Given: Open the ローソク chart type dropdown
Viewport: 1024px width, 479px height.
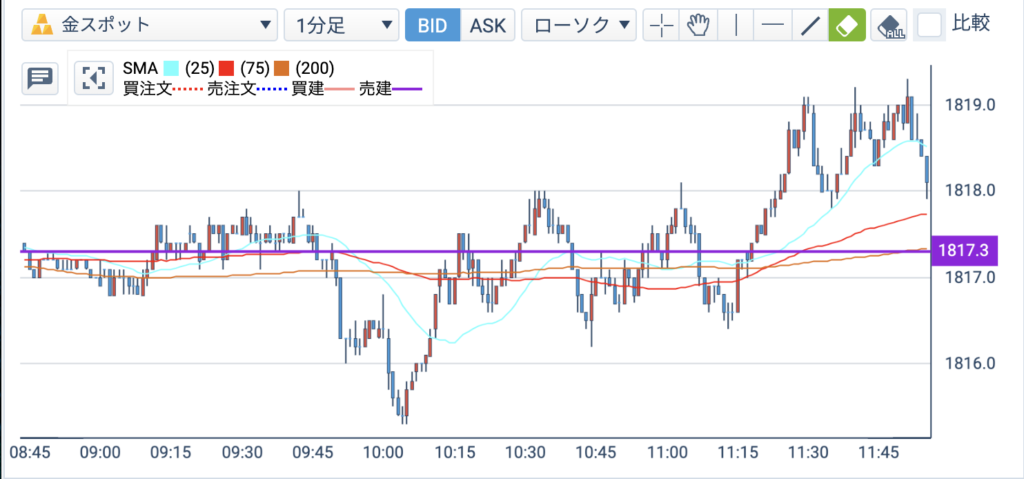Looking at the screenshot, I should point(579,25).
